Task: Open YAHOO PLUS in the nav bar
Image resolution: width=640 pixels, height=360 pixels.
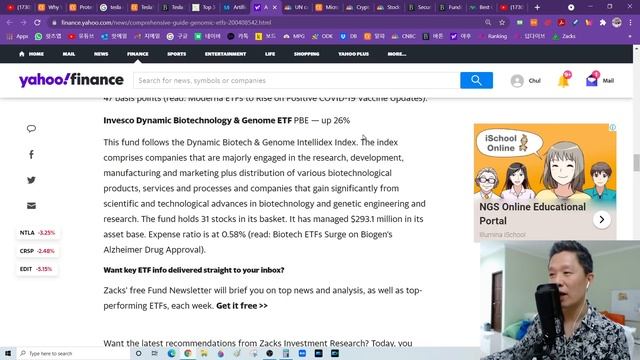Action: click(x=353, y=54)
